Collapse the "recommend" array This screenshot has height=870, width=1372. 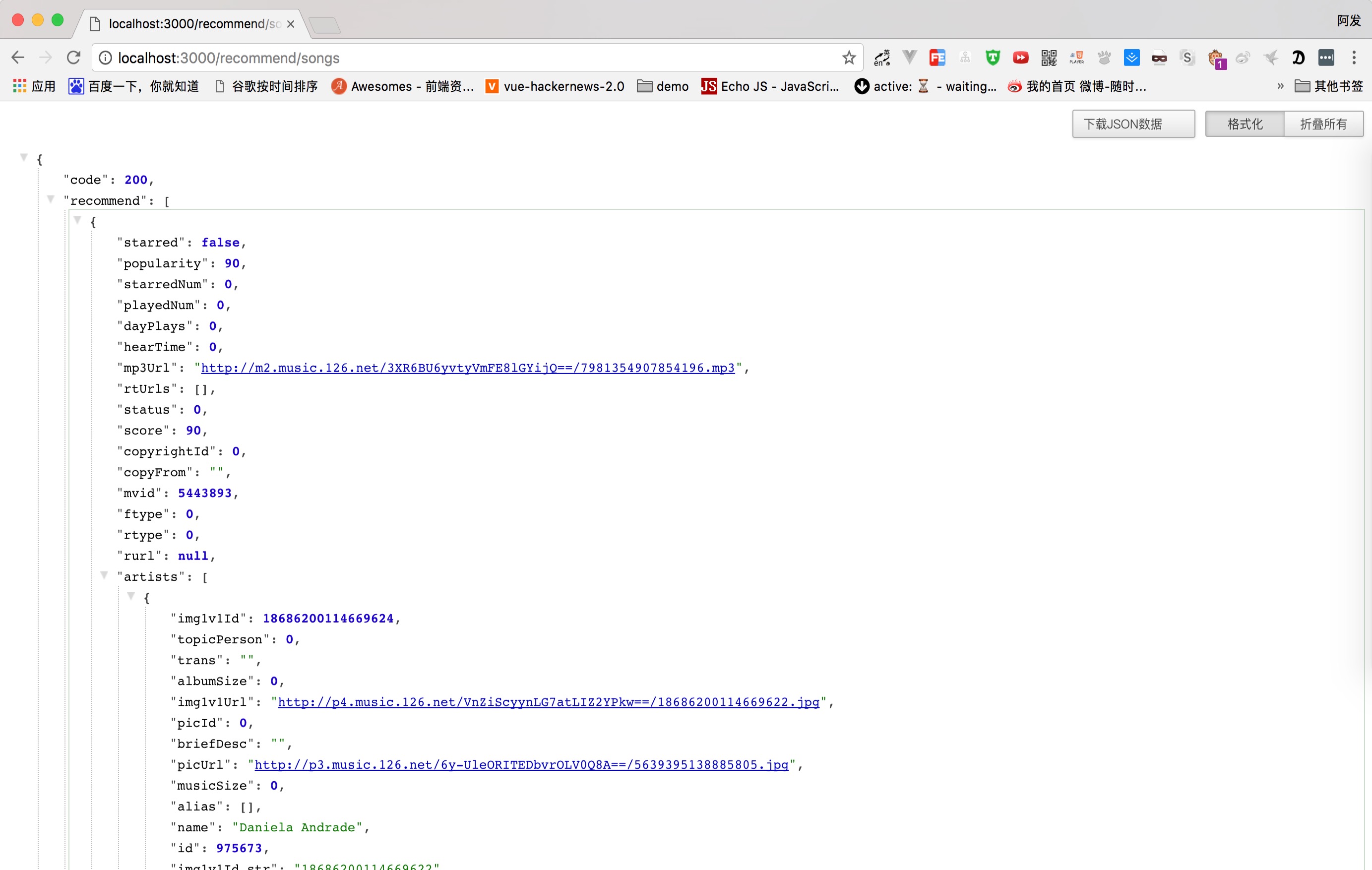coord(51,199)
